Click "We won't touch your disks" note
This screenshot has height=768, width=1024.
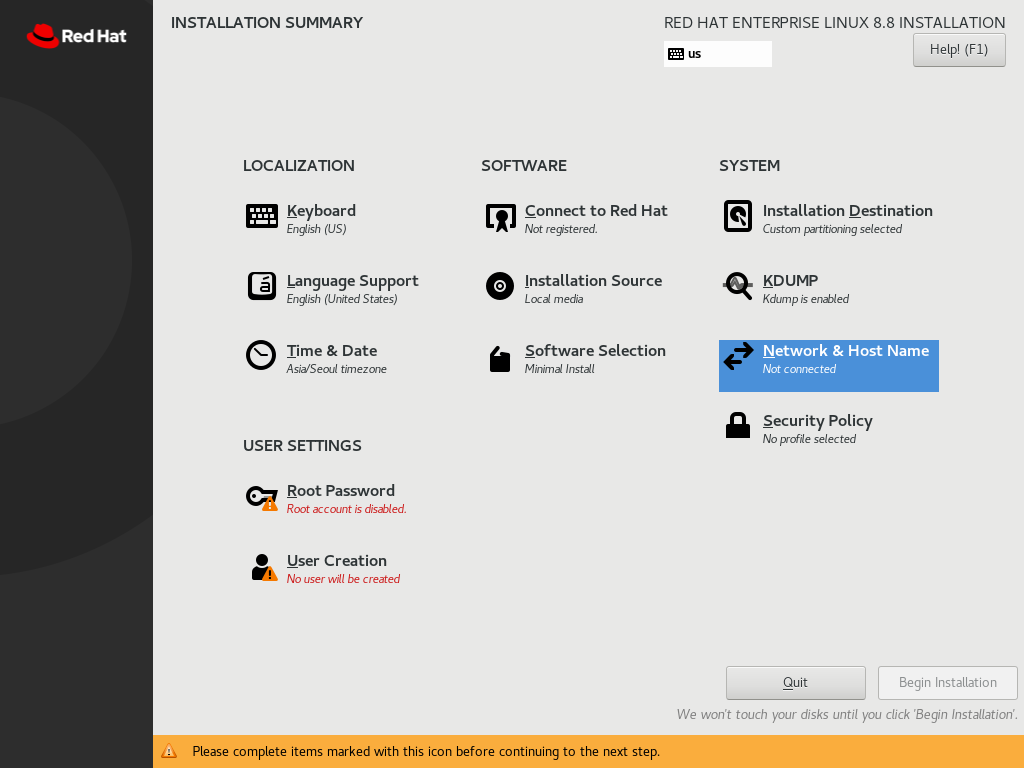pyautogui.click(x=847, y=714)
